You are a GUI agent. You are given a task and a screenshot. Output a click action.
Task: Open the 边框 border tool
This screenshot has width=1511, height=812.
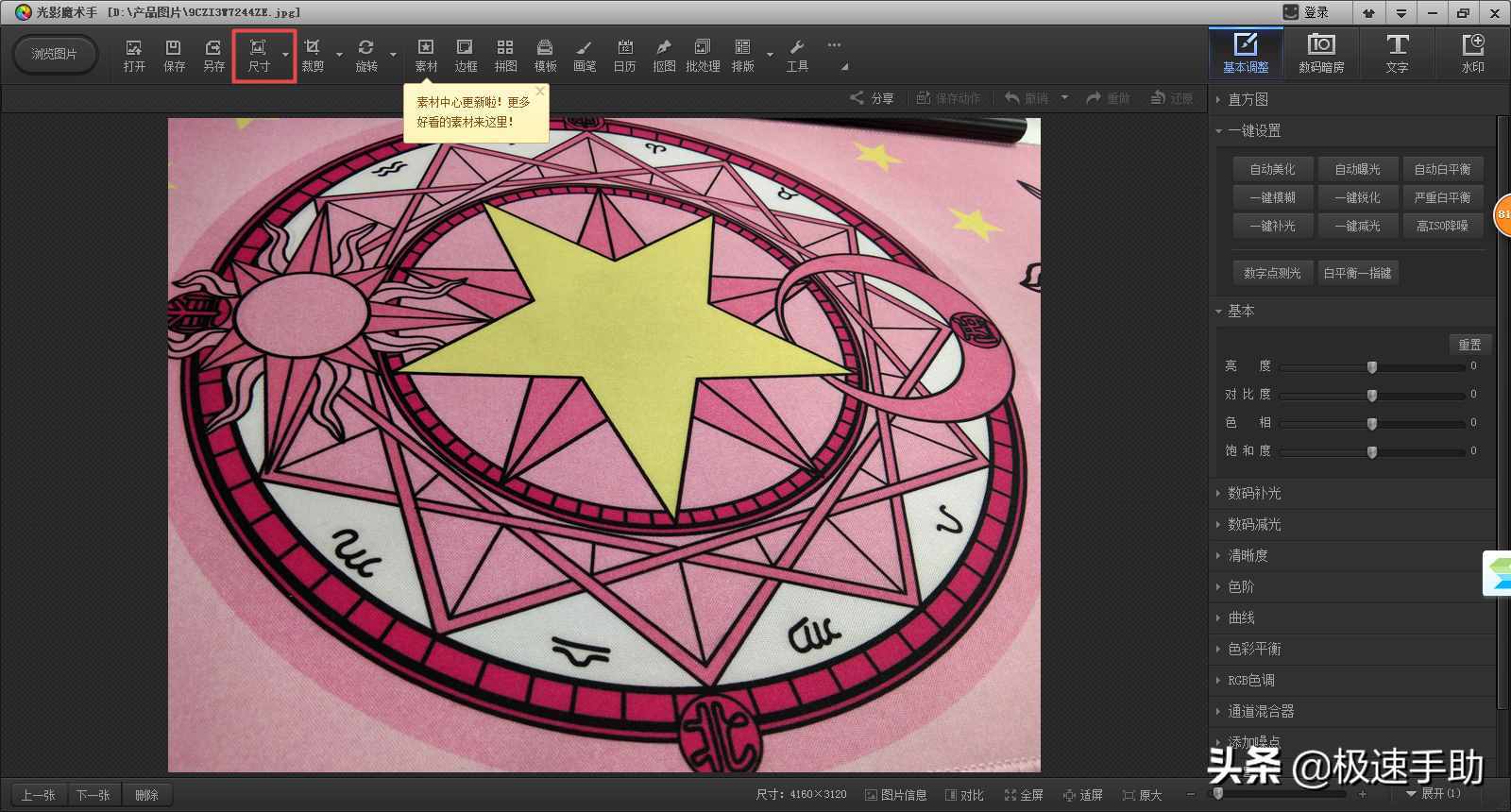tap(466, 56)
